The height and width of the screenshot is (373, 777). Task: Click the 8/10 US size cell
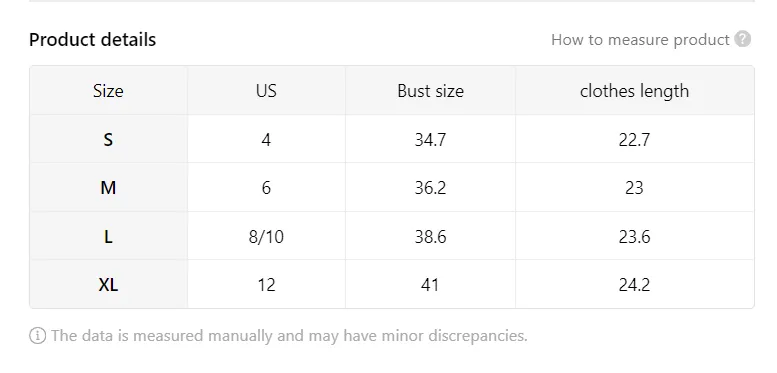pyautogui.click(x=266, y=236)
